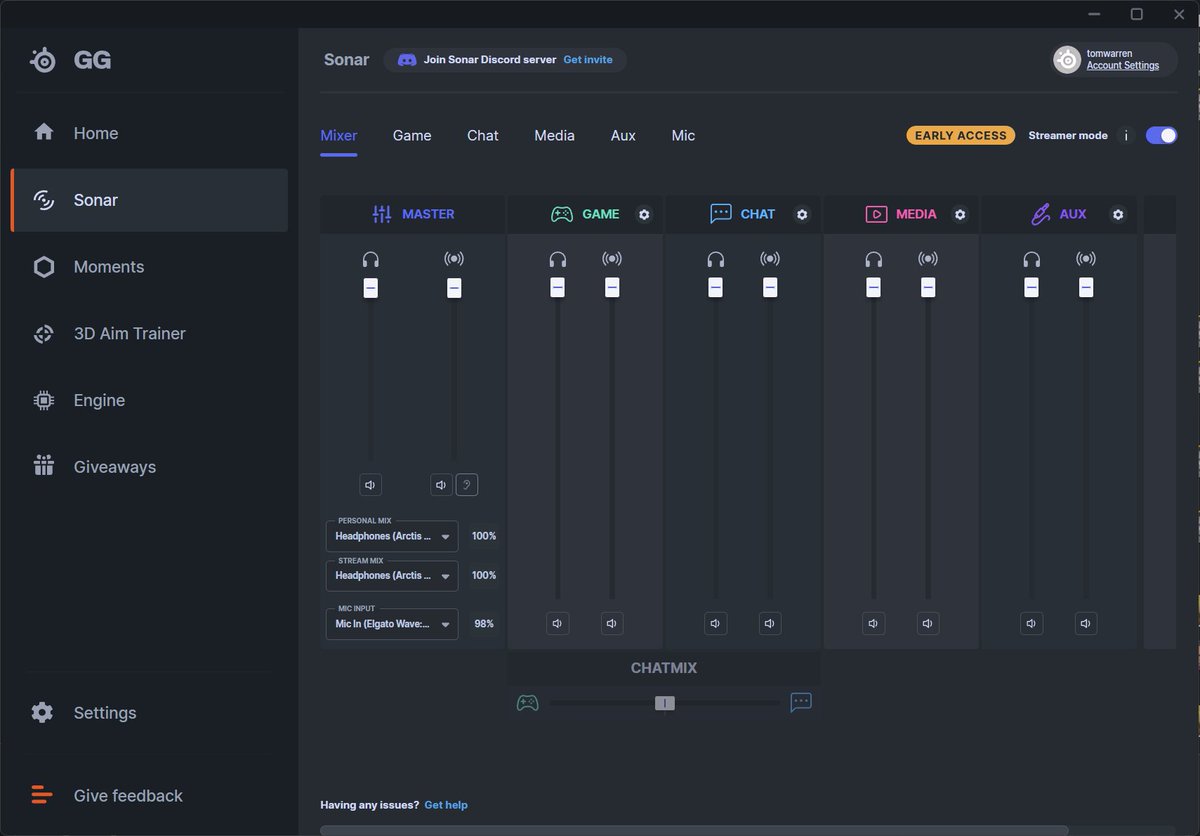Image resolution: width=1200 pixels, height=836 pixels.
Task: Click MEDIA headphones volume slider handle
Action: tap(873, 288)
